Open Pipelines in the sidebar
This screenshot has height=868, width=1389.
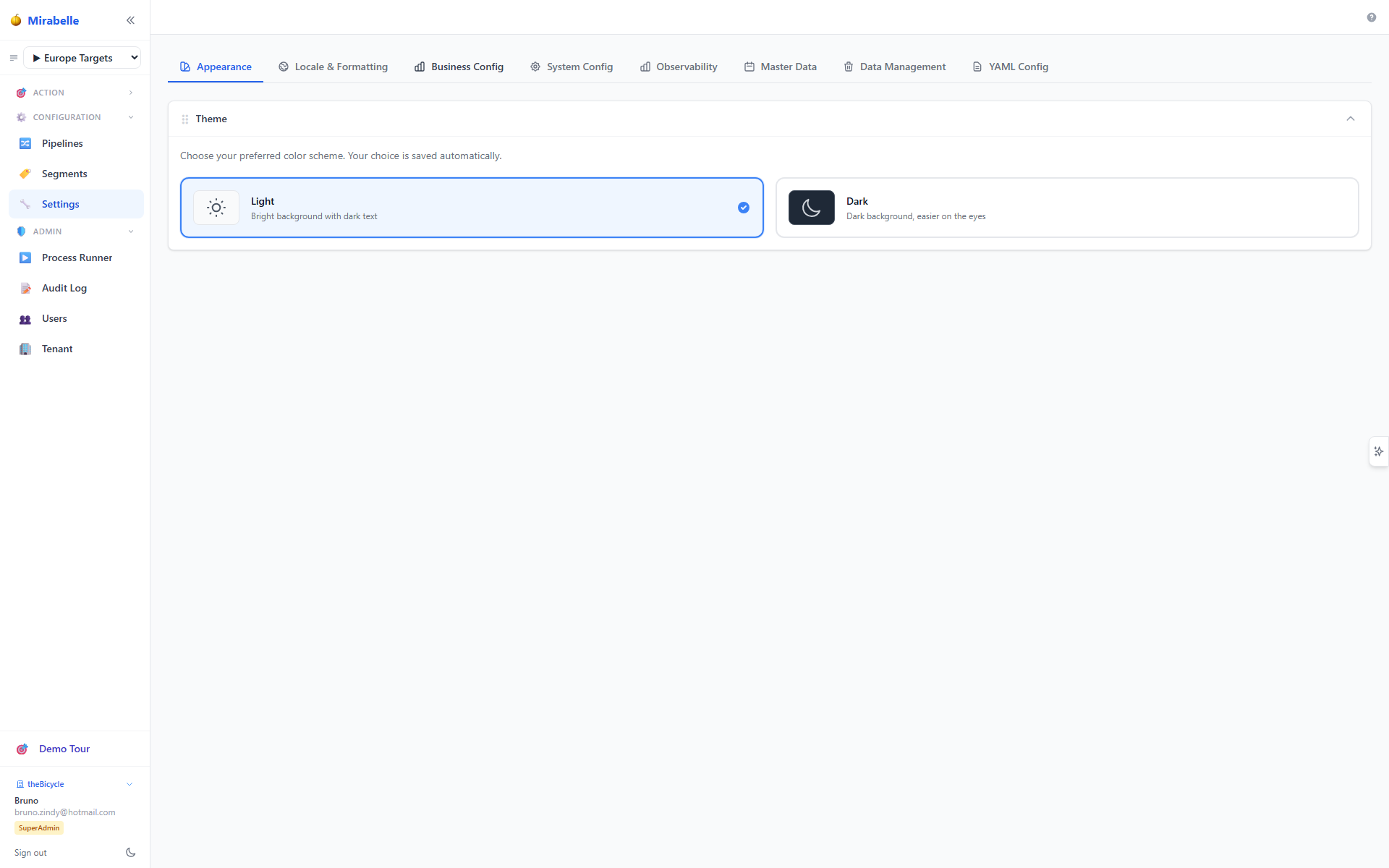[x=76, y=143]
